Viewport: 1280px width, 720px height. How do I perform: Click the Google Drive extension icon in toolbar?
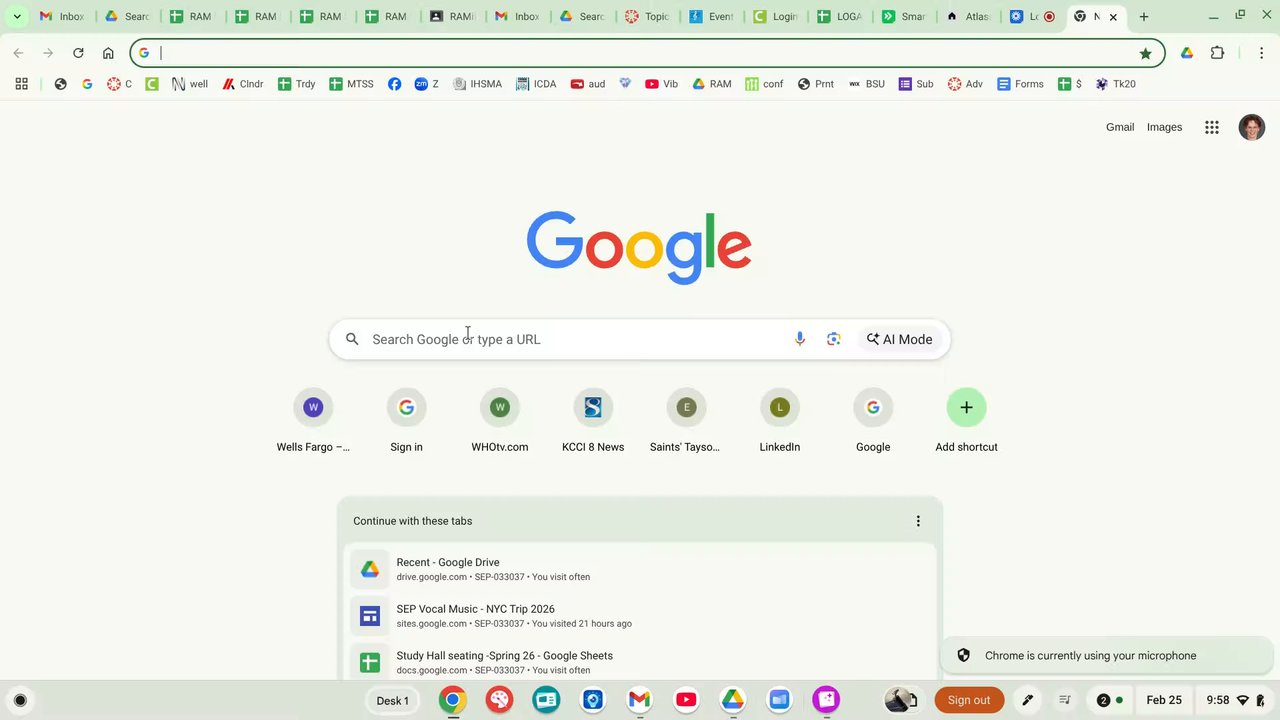pos(1187,53)
